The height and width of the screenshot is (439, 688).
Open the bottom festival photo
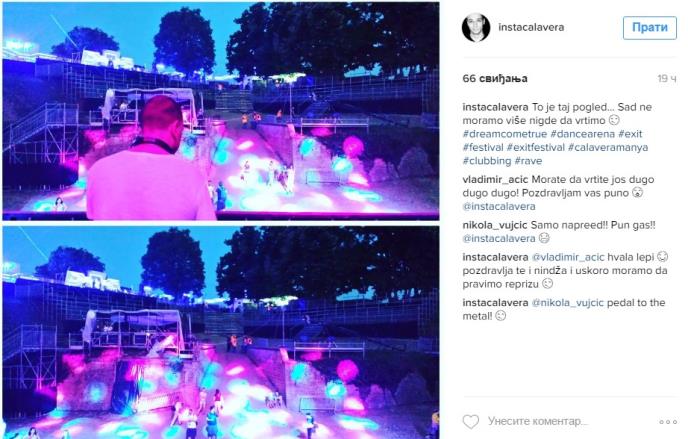click(221, 332)
